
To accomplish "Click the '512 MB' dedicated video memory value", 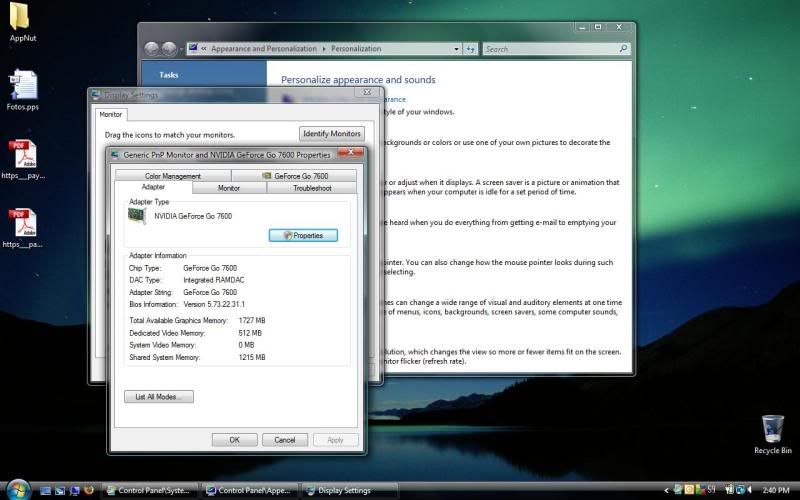I will 250,333.
